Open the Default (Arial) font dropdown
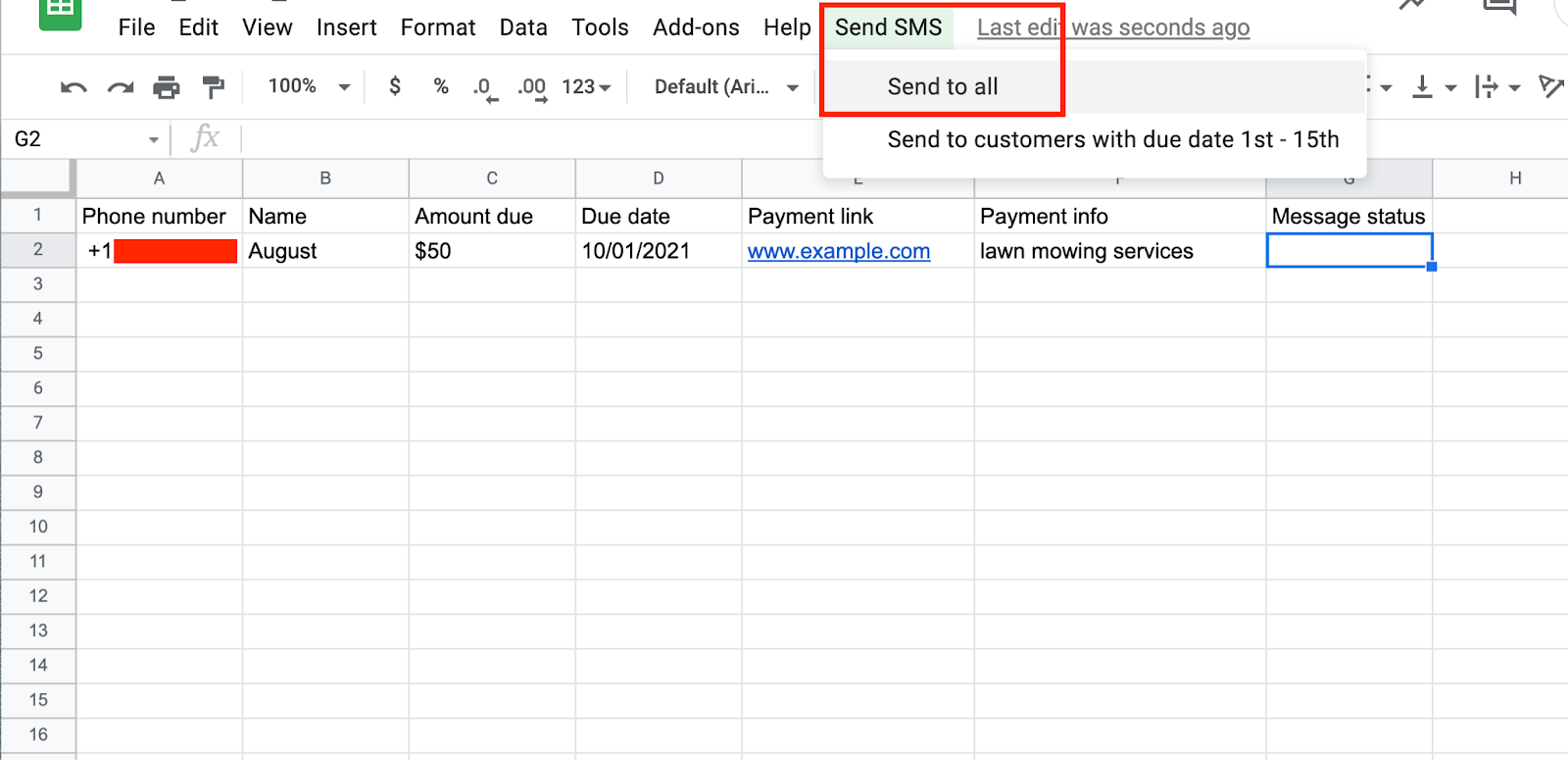The height and width of the screenshot is (760, 1568). (x=726, y=87)
